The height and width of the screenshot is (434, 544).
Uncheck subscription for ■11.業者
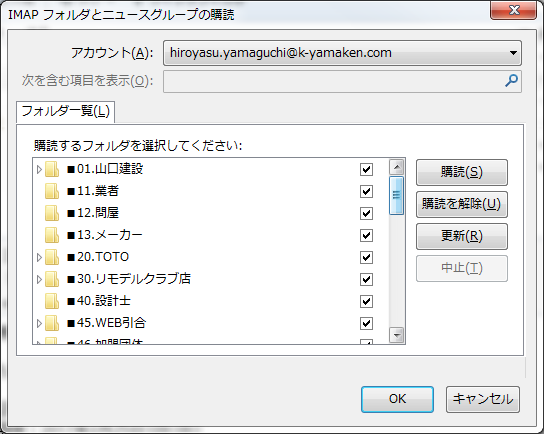click(x=366, y=192)
